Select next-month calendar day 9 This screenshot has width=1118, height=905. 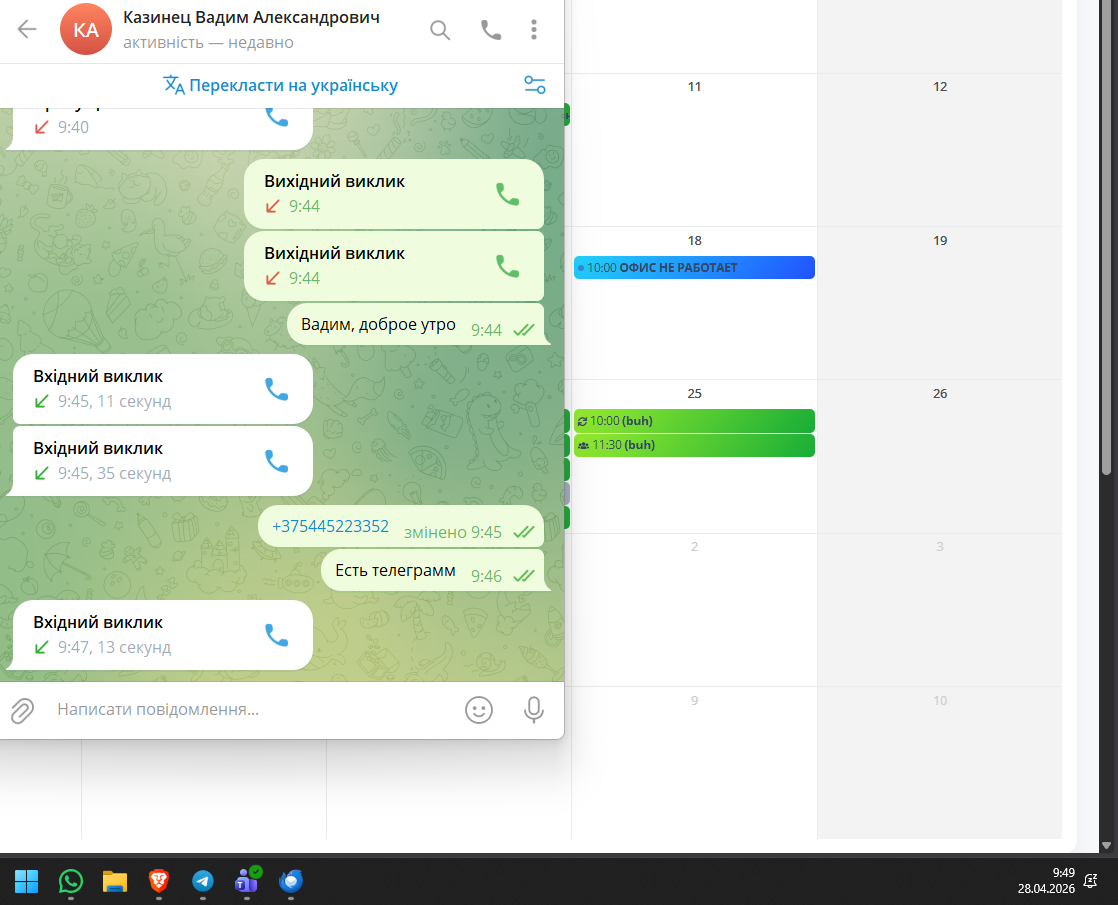tap(694, 701)
